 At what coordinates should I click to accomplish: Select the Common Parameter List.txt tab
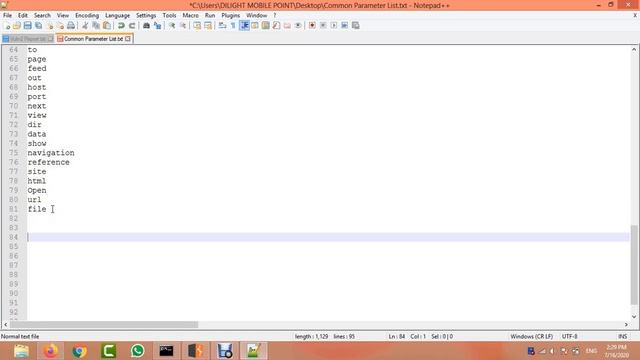coord(93,39)
